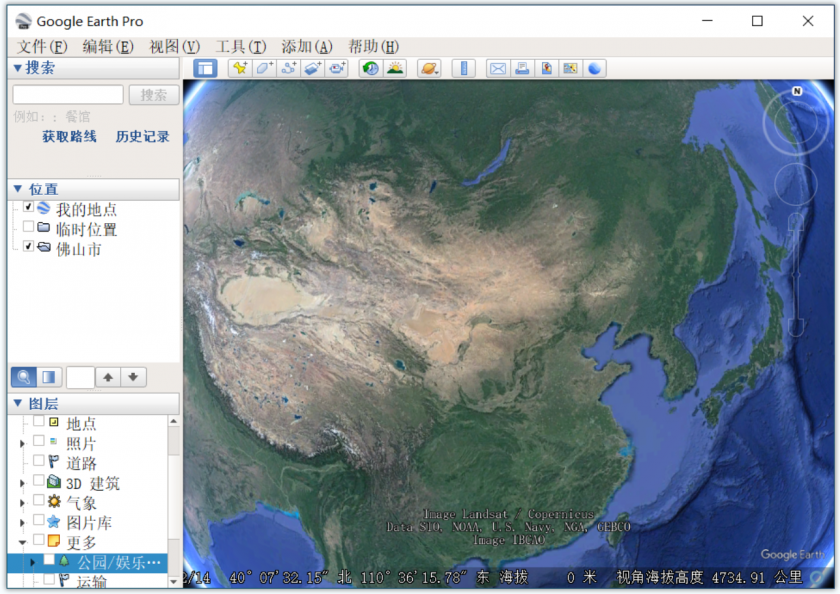Open the 工具(T) menu
Viewport: 840px width, 594px height.
tap(241, 47)
